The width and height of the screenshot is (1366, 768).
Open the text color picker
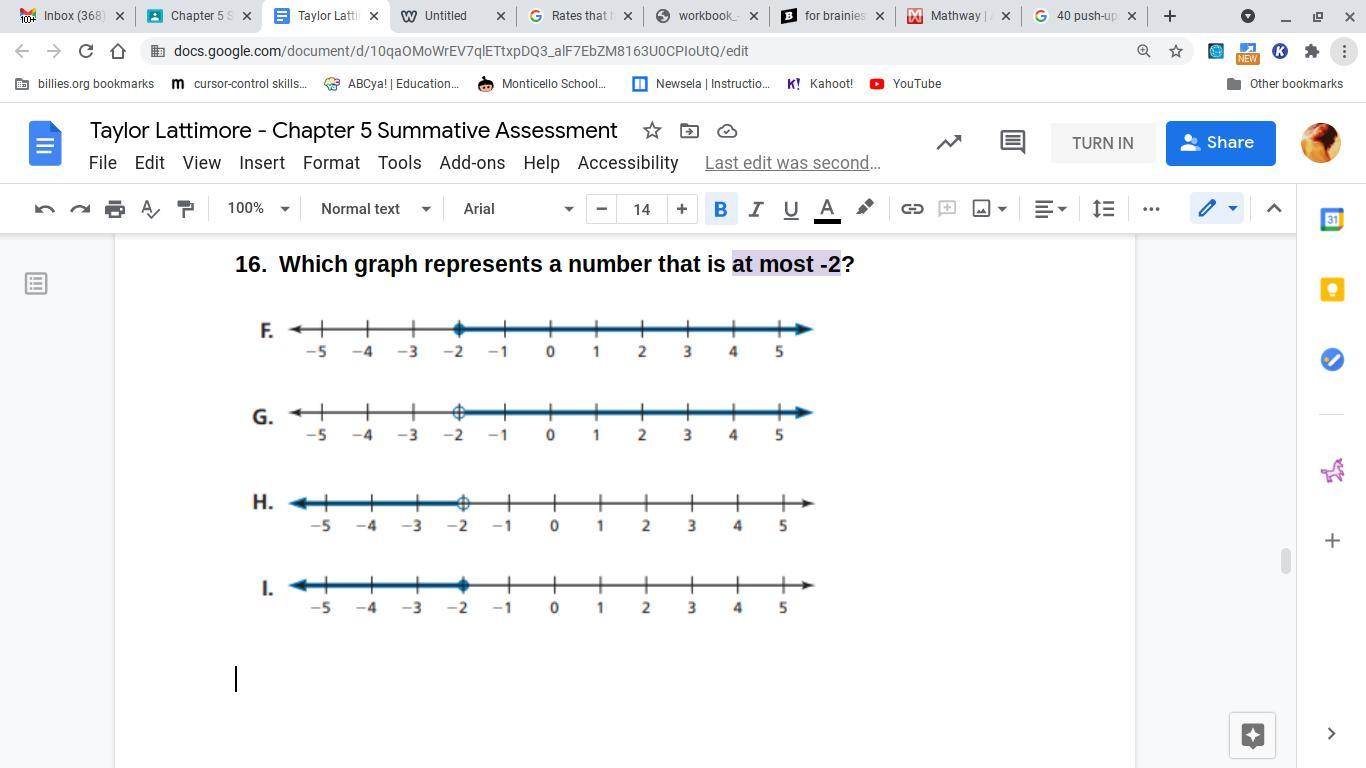tap(826, 209)
